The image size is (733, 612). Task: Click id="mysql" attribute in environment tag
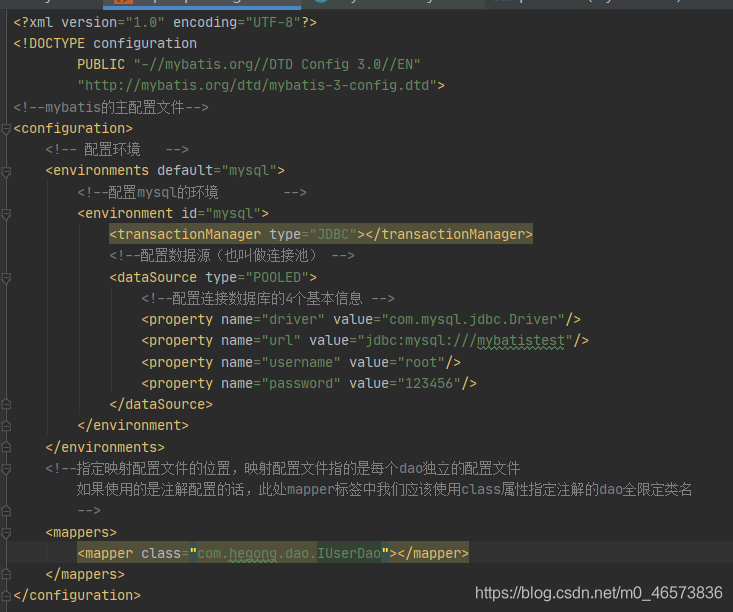click(221, 214)
